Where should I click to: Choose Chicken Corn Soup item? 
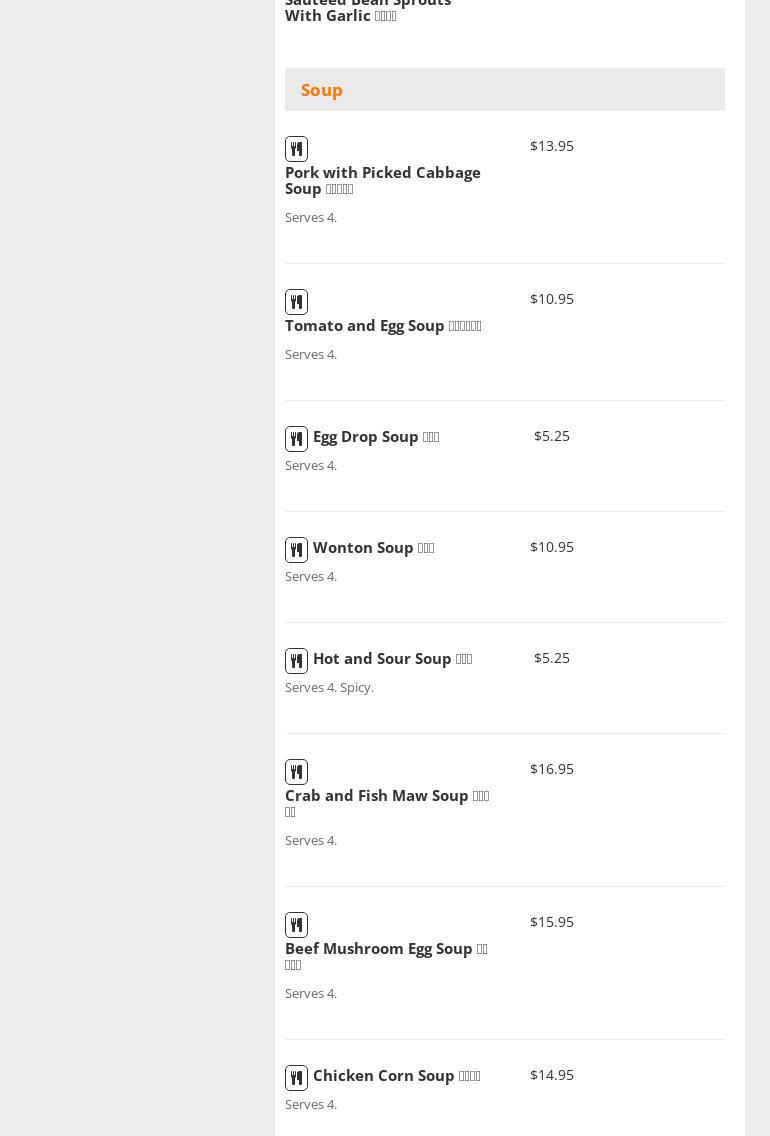pyautogui.click(x=396, y=1076)
